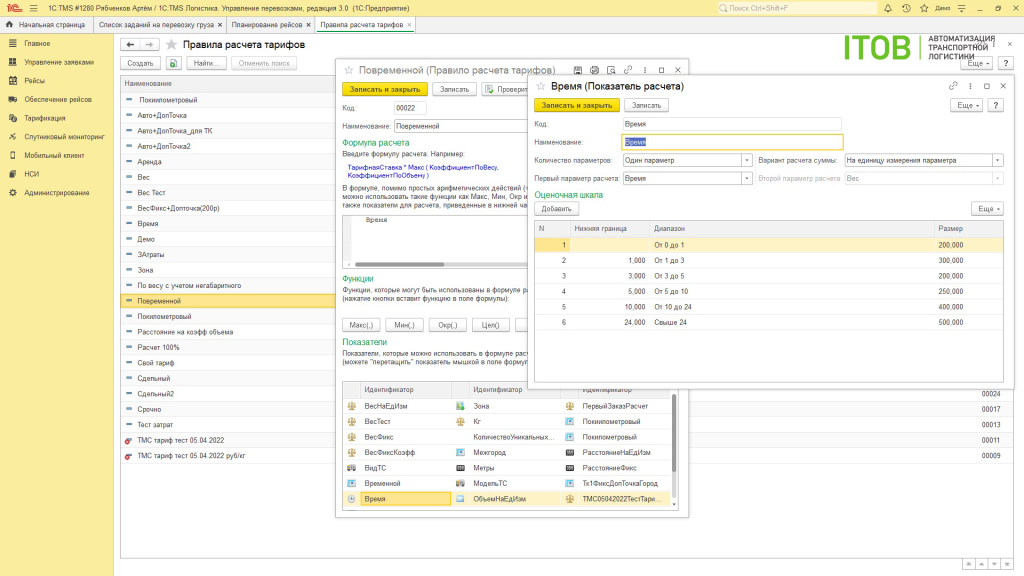Copy link icon in Повременной window
1024x576 pixels.
click(628, 70)
